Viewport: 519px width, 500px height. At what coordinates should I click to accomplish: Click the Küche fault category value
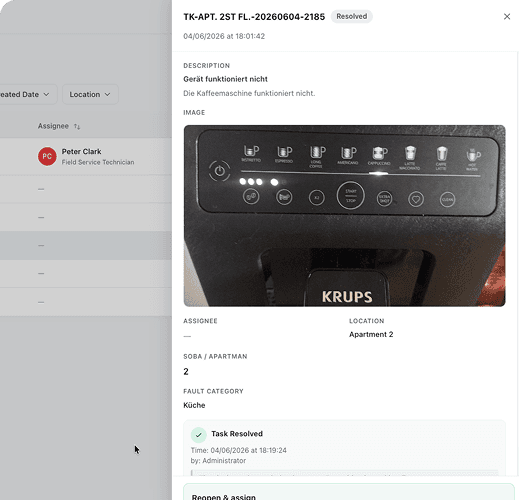tap(194, 405)
